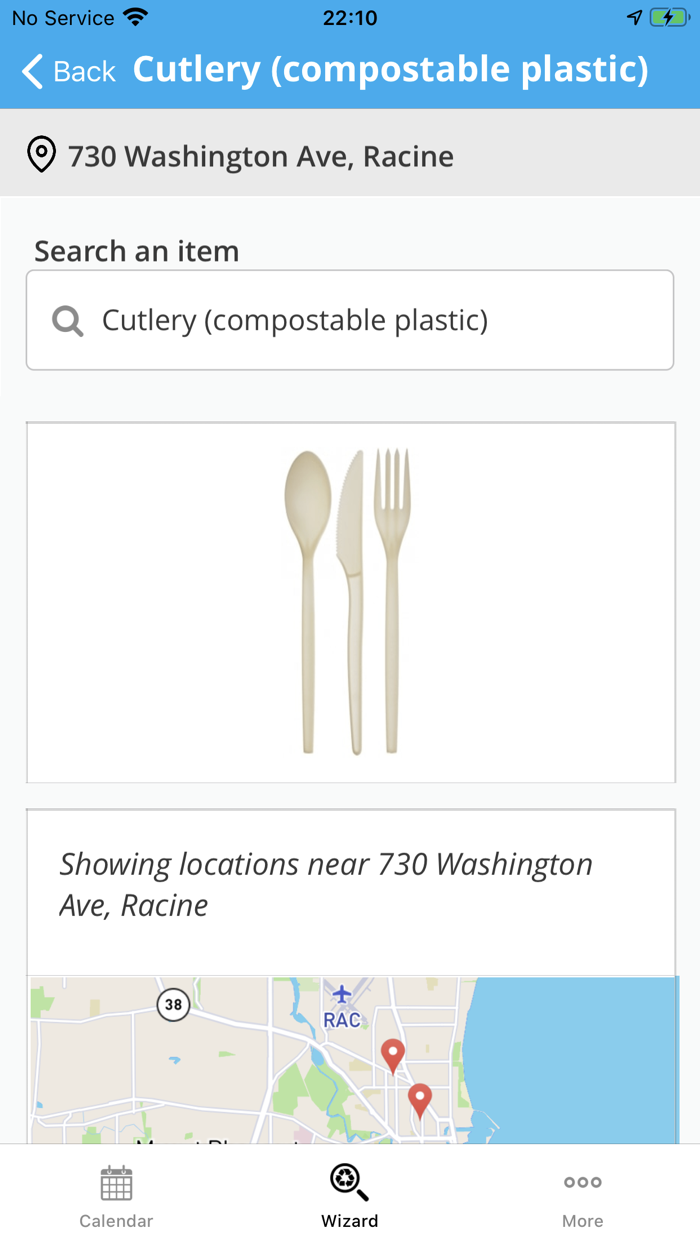Switch to the Calendar tab
The width and height of the screenshot is (700, 1244).
click(x=116, y=1195)
